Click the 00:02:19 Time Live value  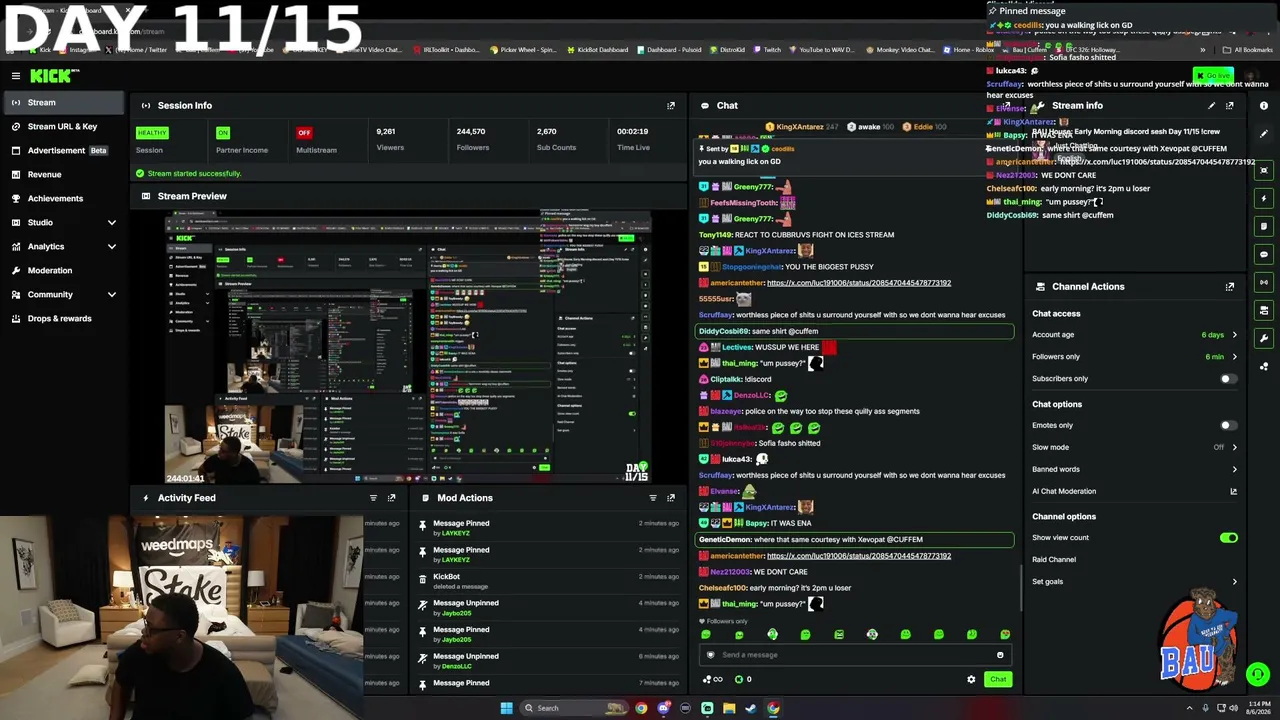(632, 131)
